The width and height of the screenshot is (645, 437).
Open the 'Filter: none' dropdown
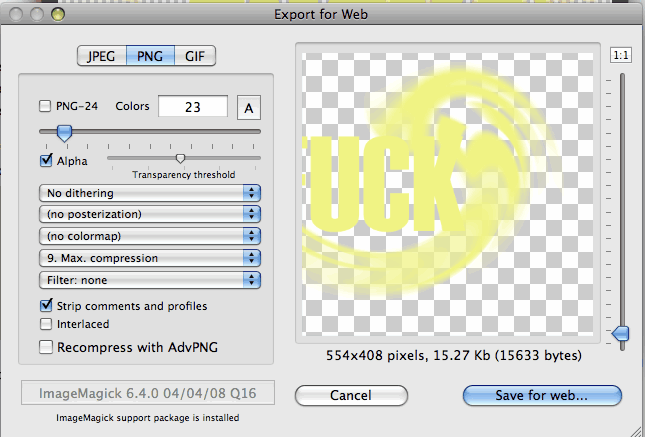[150, 280]
